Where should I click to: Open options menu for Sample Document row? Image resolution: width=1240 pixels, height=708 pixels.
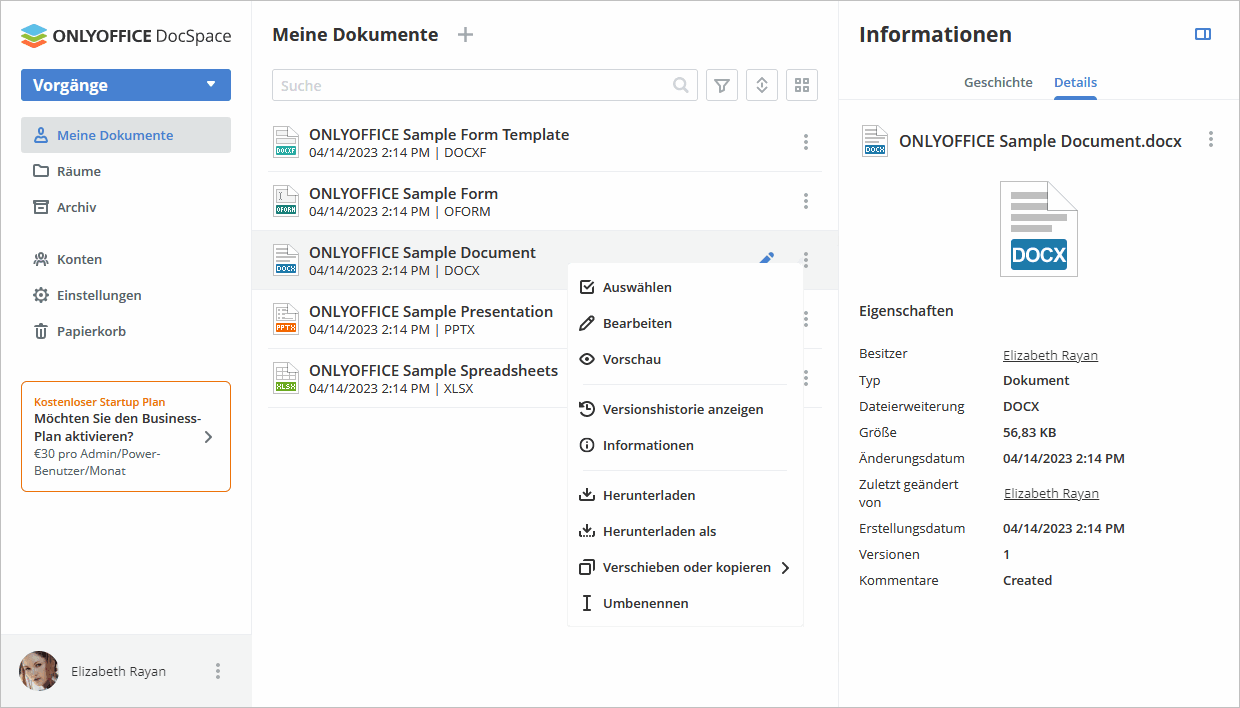coord(806,258)
